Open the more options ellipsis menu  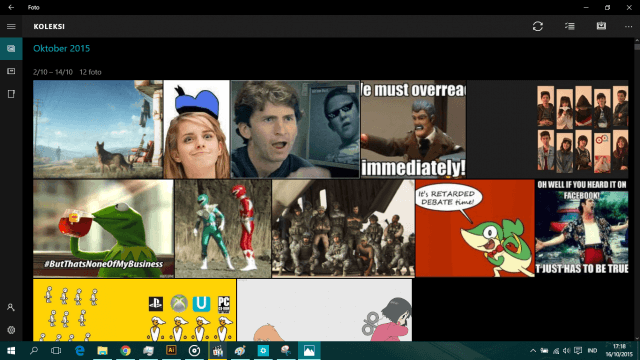click(x=628, y=27)
